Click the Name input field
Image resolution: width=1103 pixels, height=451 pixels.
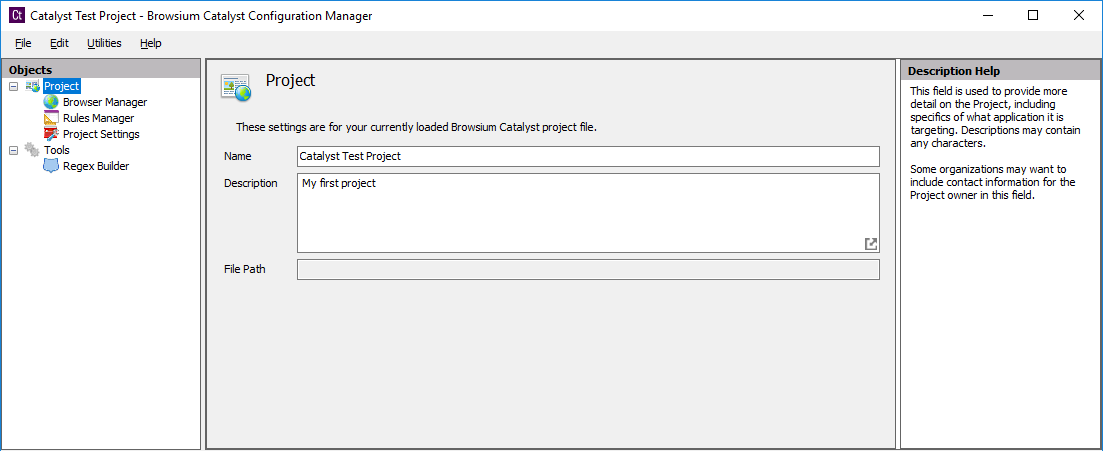588,156
